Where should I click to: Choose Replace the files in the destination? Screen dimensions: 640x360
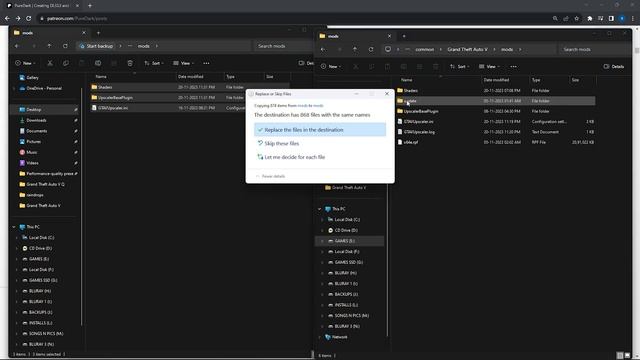tap(320, 130)
